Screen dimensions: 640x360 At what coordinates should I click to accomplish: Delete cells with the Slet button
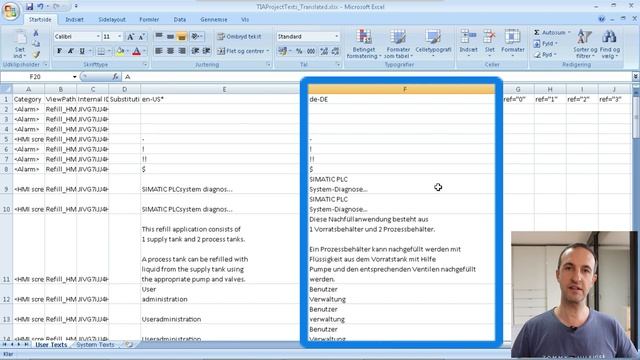[489, 43]
